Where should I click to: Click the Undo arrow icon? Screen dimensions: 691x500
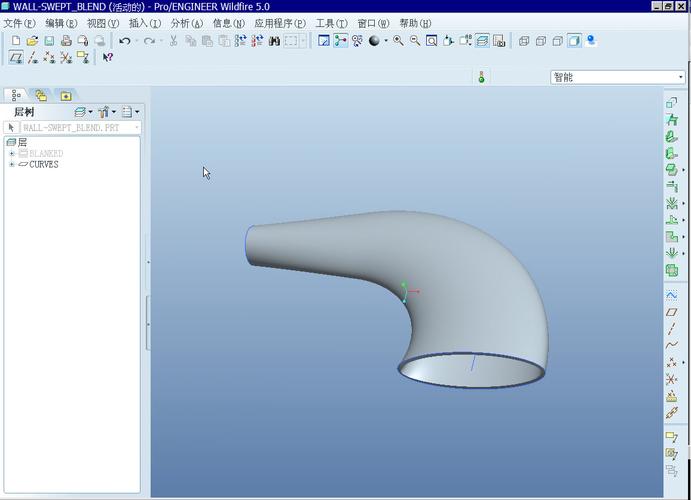pyautogui.click(x=124, y=41)
